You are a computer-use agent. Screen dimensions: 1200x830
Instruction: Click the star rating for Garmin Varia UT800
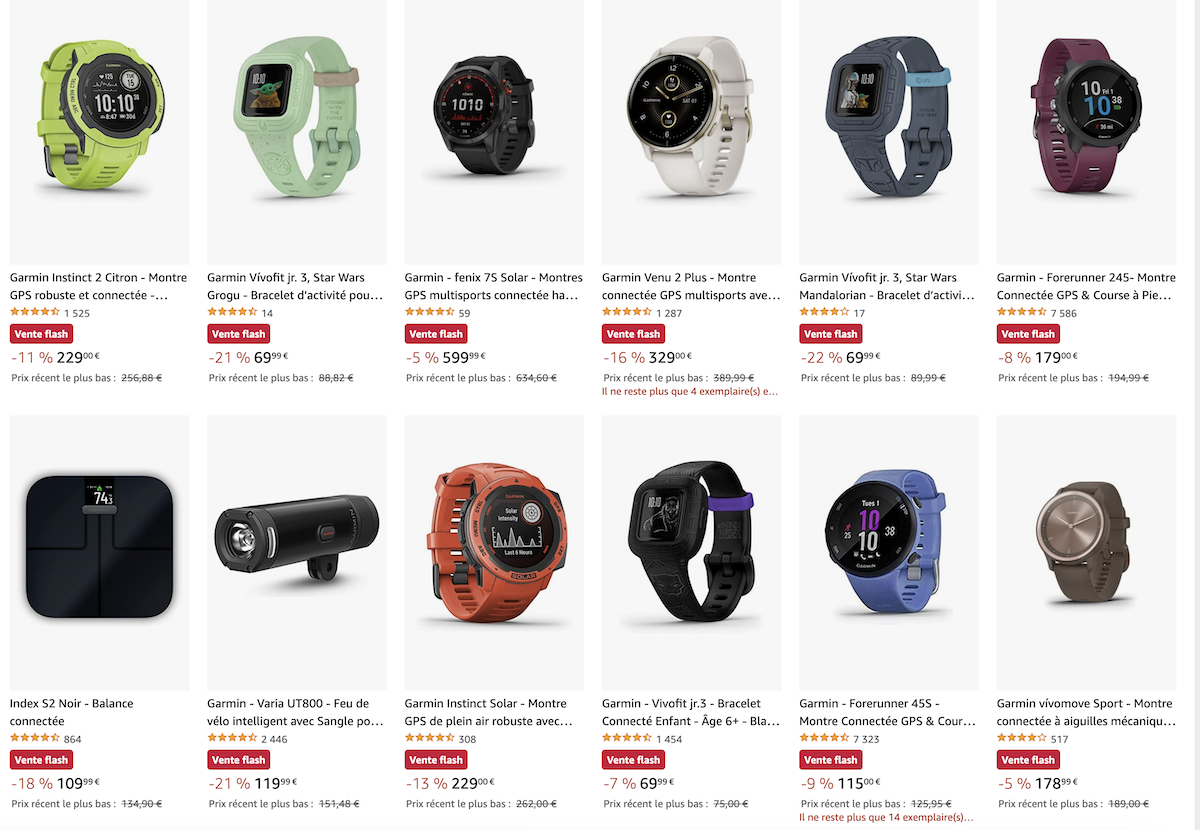click(232, 738)
